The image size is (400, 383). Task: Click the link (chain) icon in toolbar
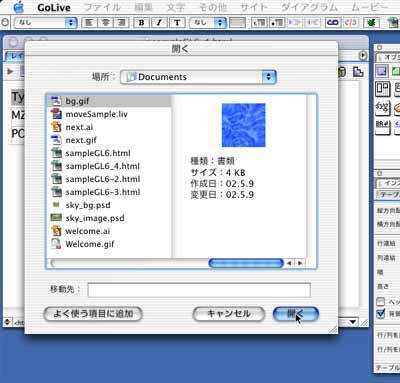pyautogui.click(x=332, y=22)
